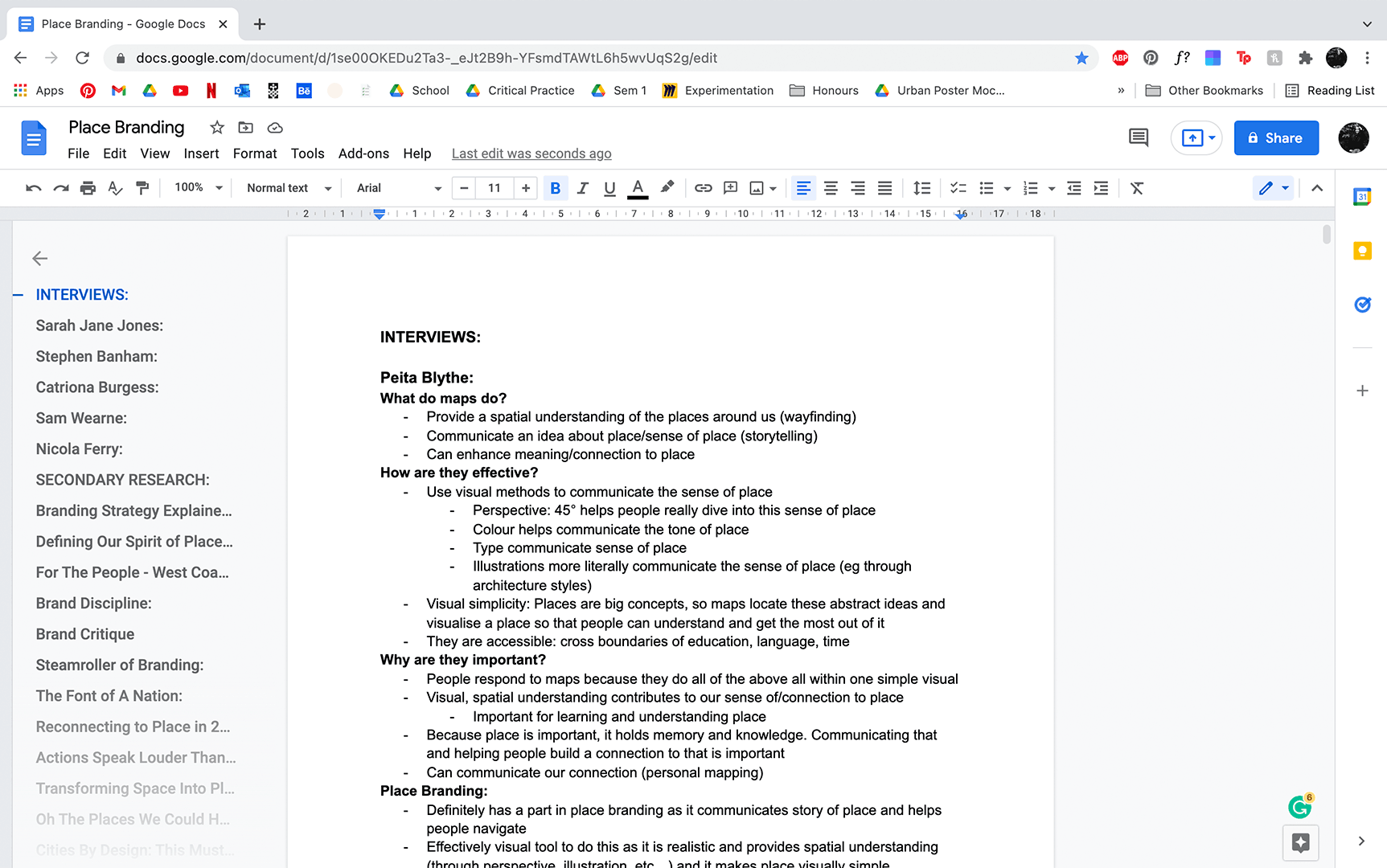Go to The Font of A Nation heading

(x=109, y=696)
